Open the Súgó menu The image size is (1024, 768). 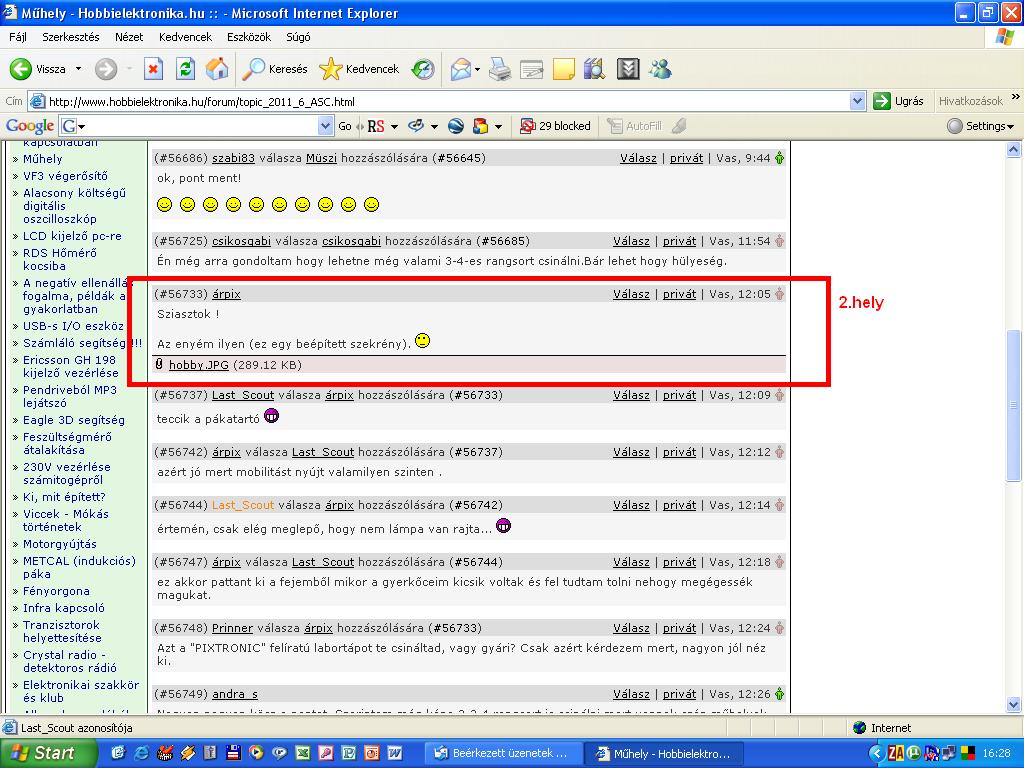[298, 37]
